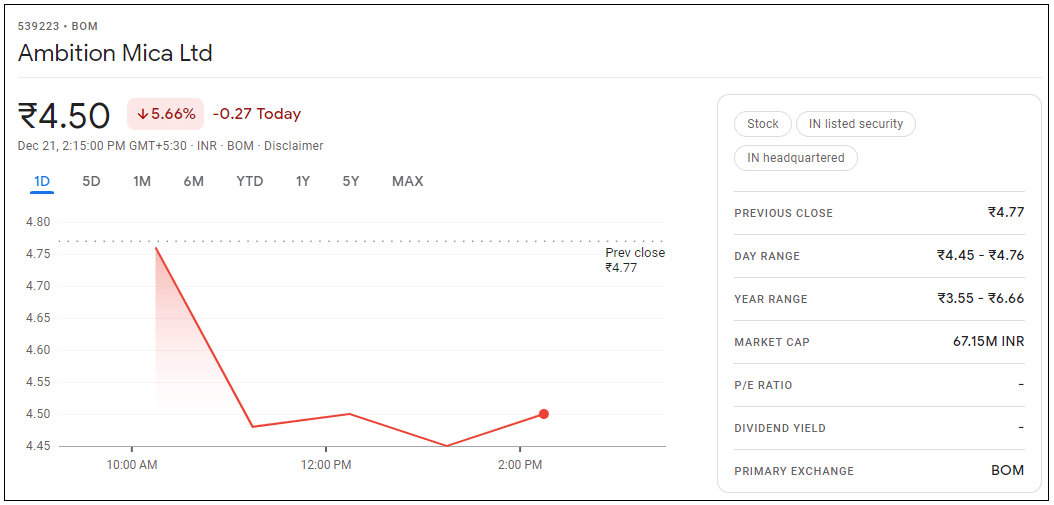This screenshot has height=505, width=1054.
Task: Click the 2:00 PM axis label
Action: (520, 465)
